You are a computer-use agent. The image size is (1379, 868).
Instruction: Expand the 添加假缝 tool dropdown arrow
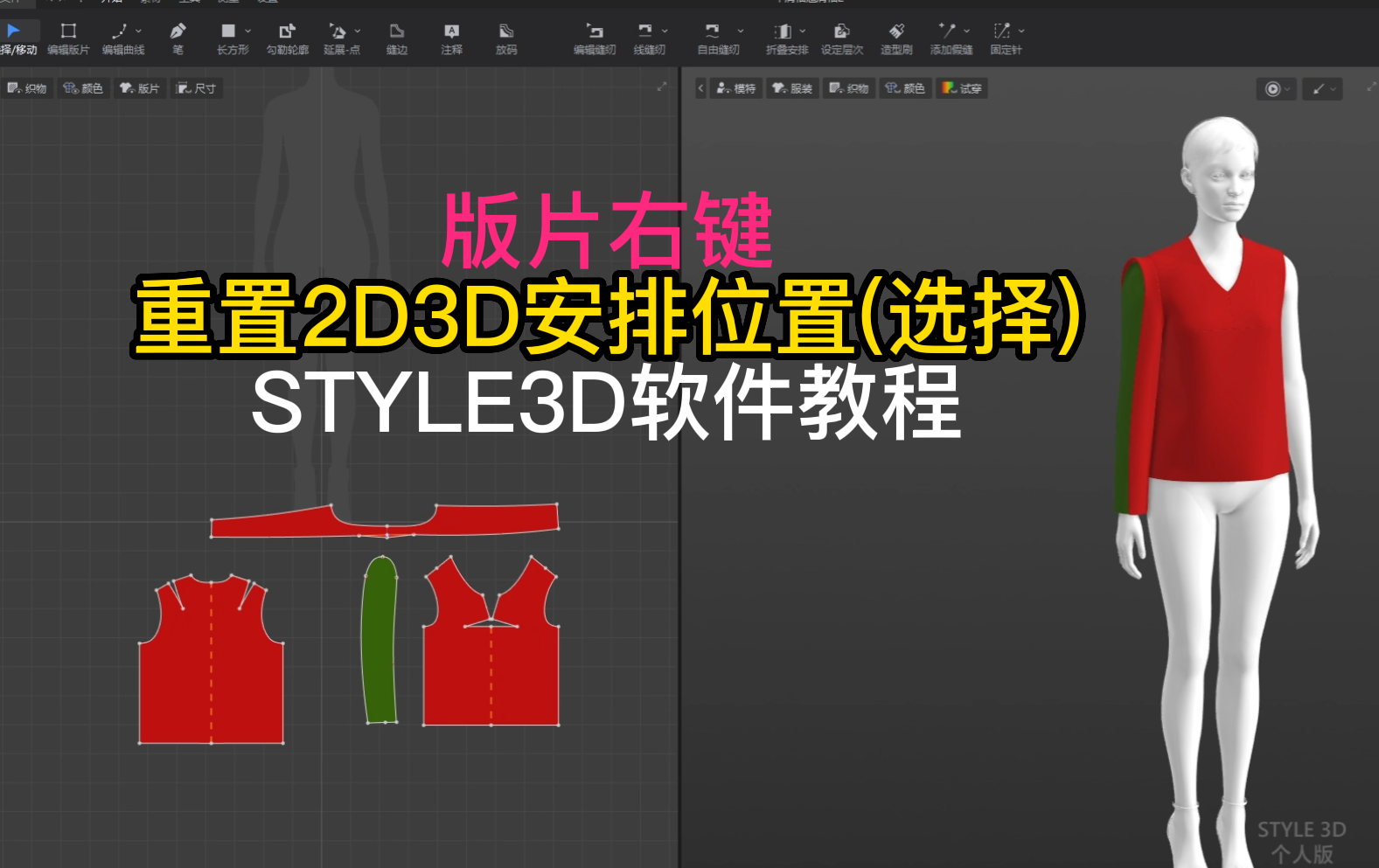point(966,31)
